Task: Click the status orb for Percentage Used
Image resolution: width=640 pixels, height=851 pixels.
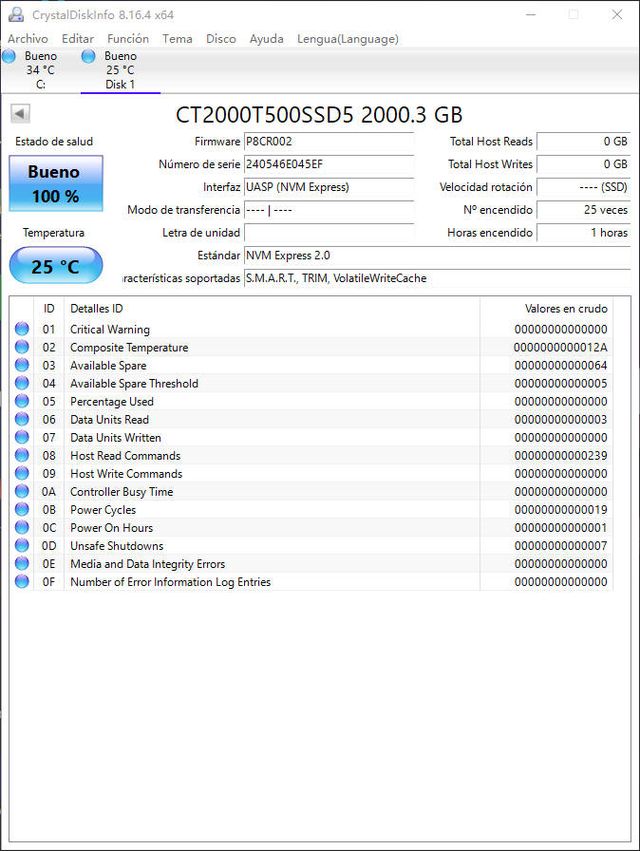Action: tap(22, 401)
